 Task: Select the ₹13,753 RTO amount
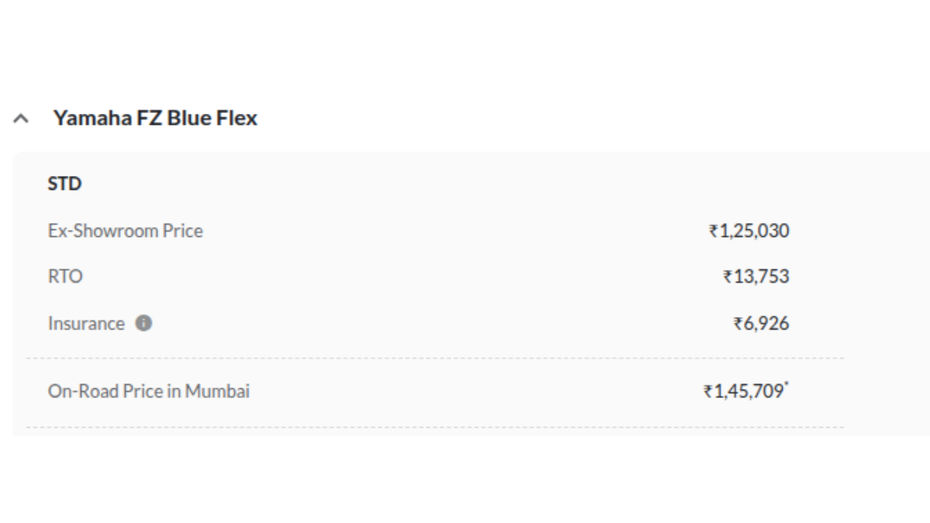click(x=756, y=276)
